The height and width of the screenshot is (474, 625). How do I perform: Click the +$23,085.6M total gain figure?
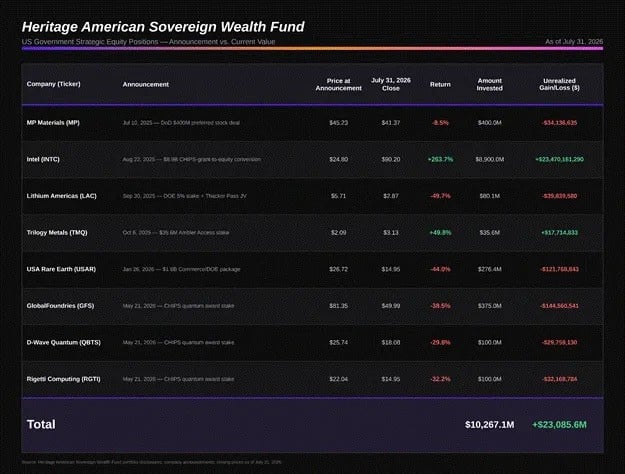point(559,425)
